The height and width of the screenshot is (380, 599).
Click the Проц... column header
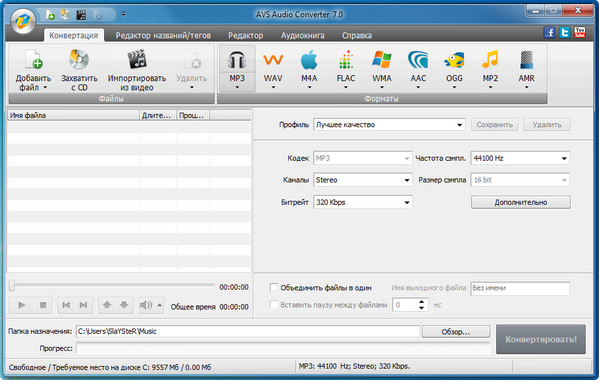pyautogui.click(x=193, y=115)
